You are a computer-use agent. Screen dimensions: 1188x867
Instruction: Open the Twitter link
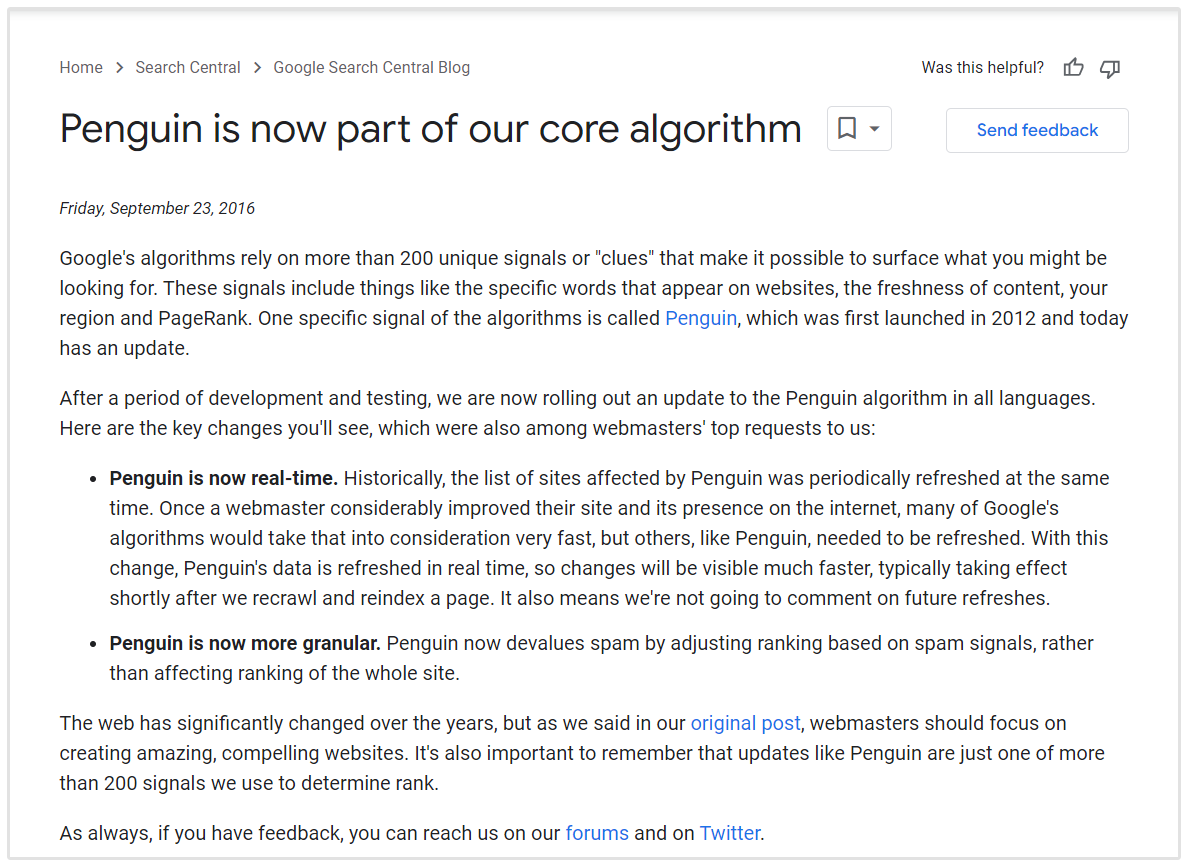(x=730, y=832)
